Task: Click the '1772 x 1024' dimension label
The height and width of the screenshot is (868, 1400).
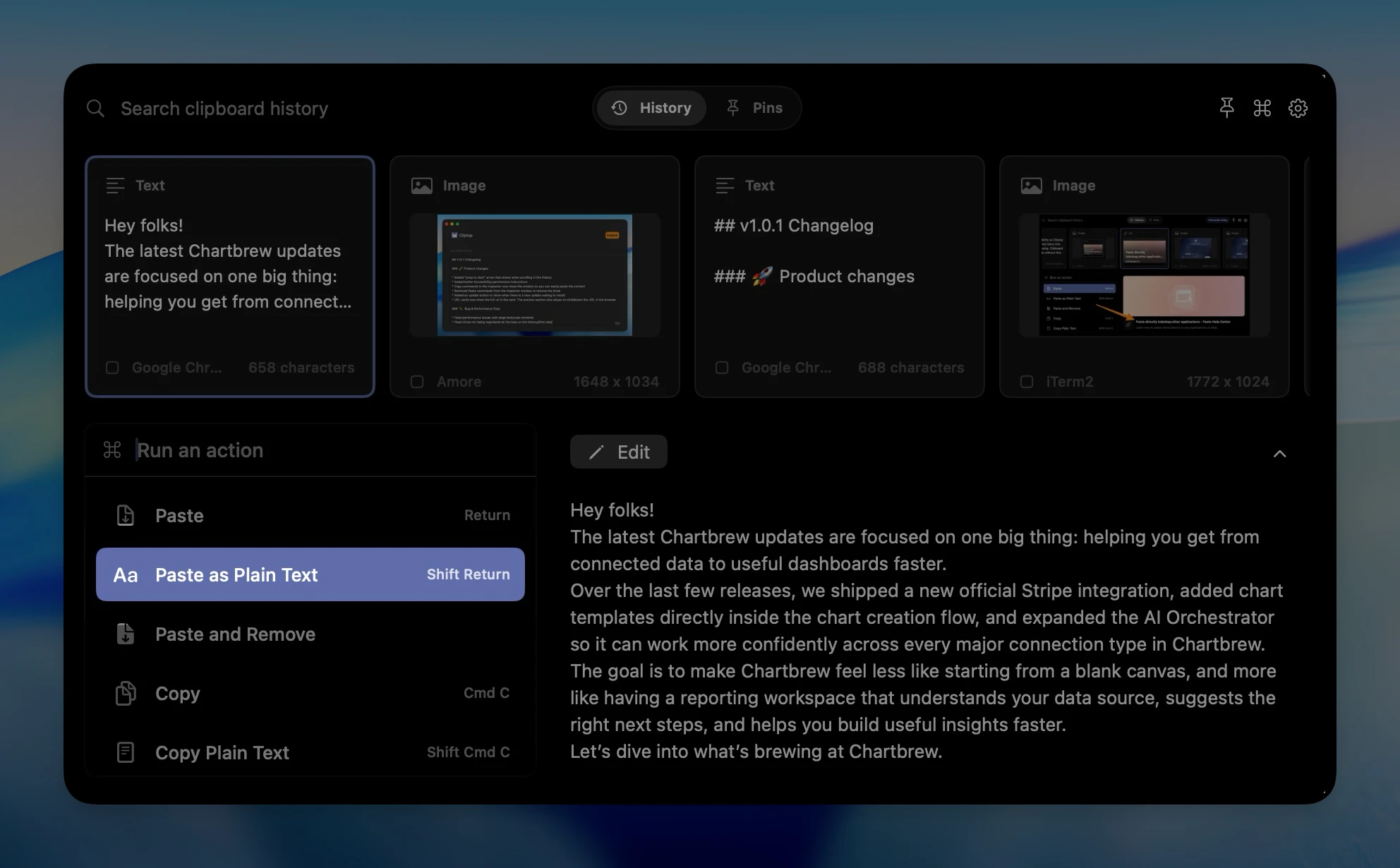Action: [1228, 382]
